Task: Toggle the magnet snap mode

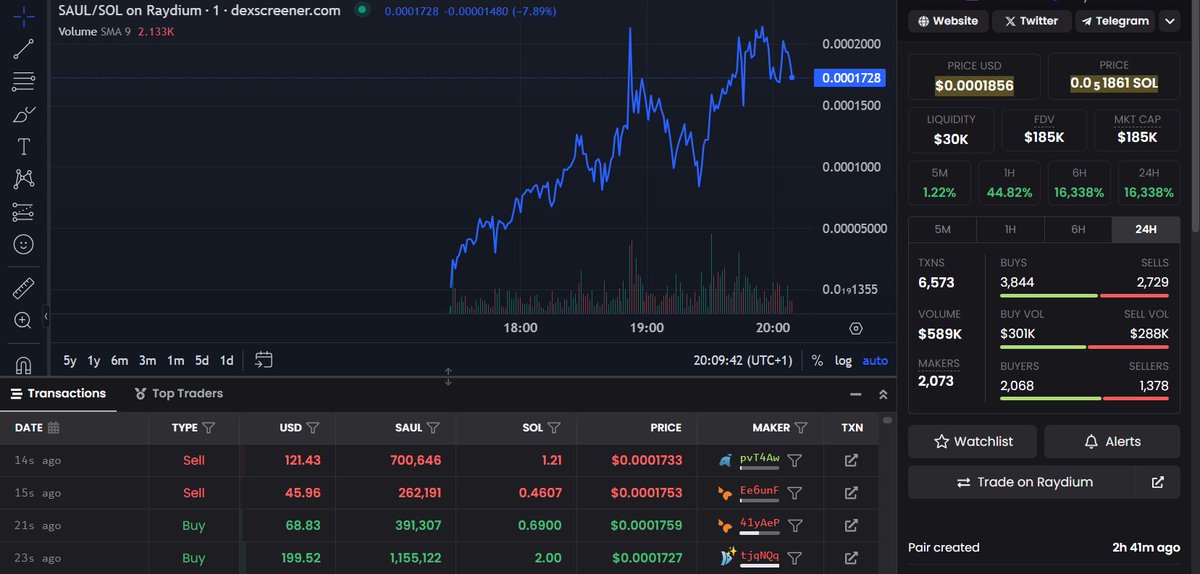Action: point(23,364)
